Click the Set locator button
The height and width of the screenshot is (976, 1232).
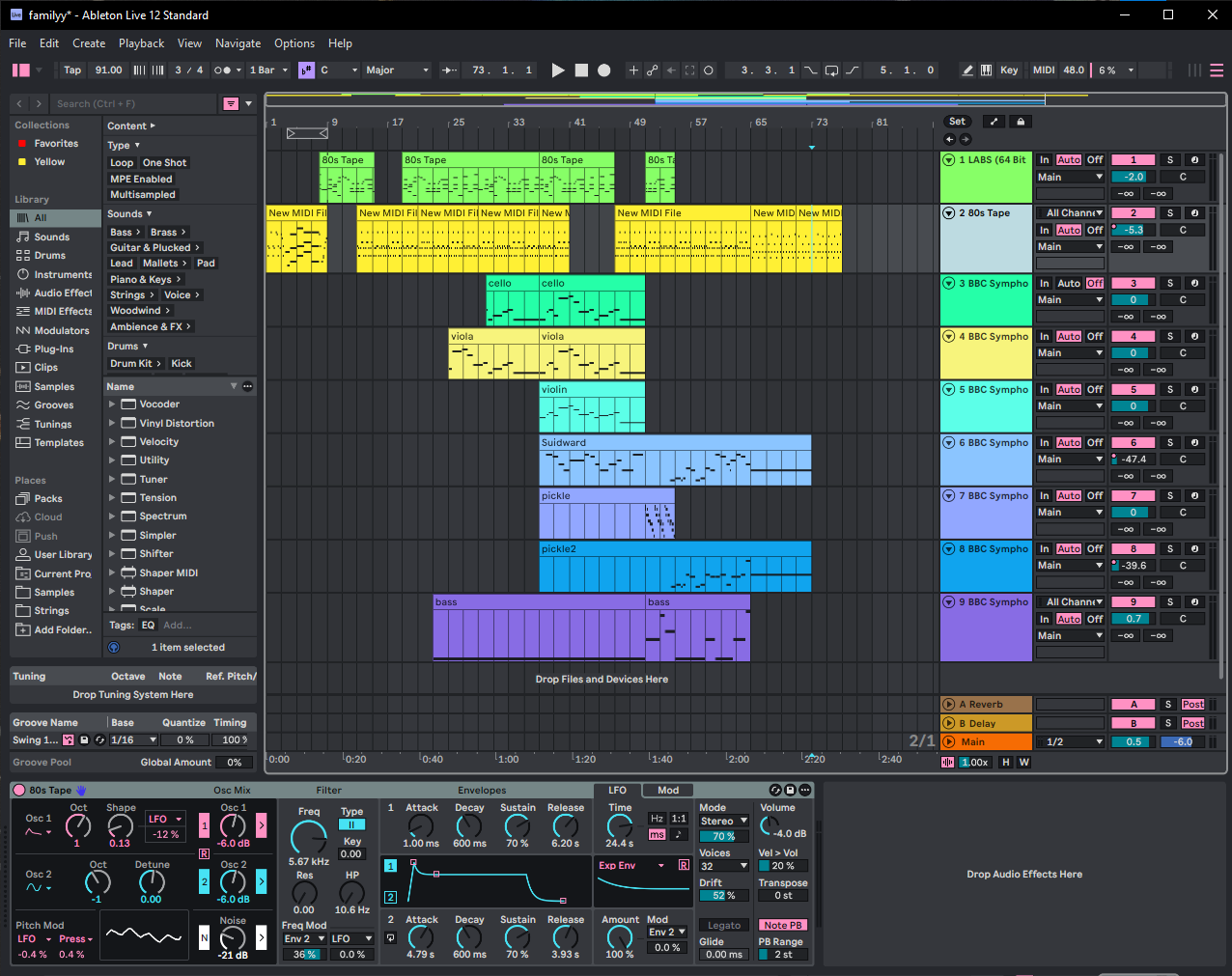point(957,122)
